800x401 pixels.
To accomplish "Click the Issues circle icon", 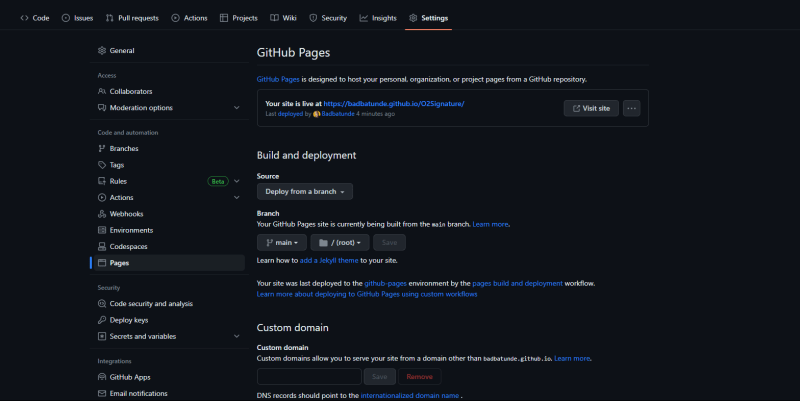I will [x=65, y=18].
